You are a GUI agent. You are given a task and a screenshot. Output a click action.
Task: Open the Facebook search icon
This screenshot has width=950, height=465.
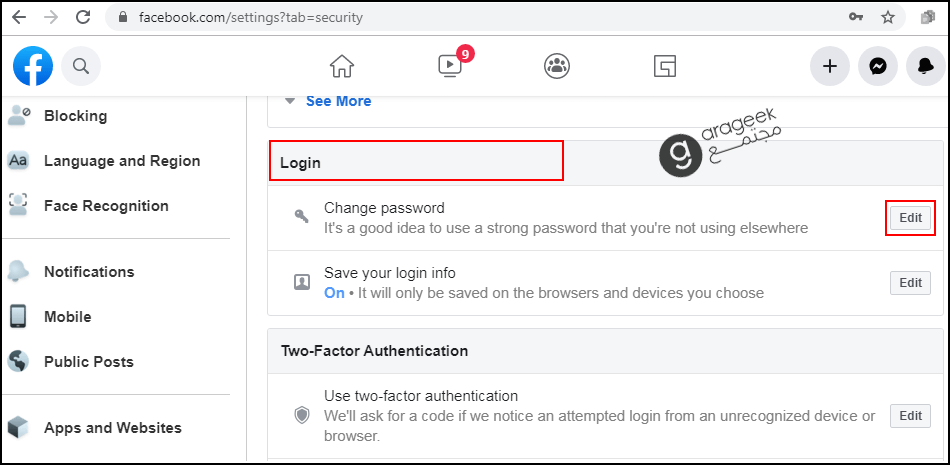pos(81,65)
